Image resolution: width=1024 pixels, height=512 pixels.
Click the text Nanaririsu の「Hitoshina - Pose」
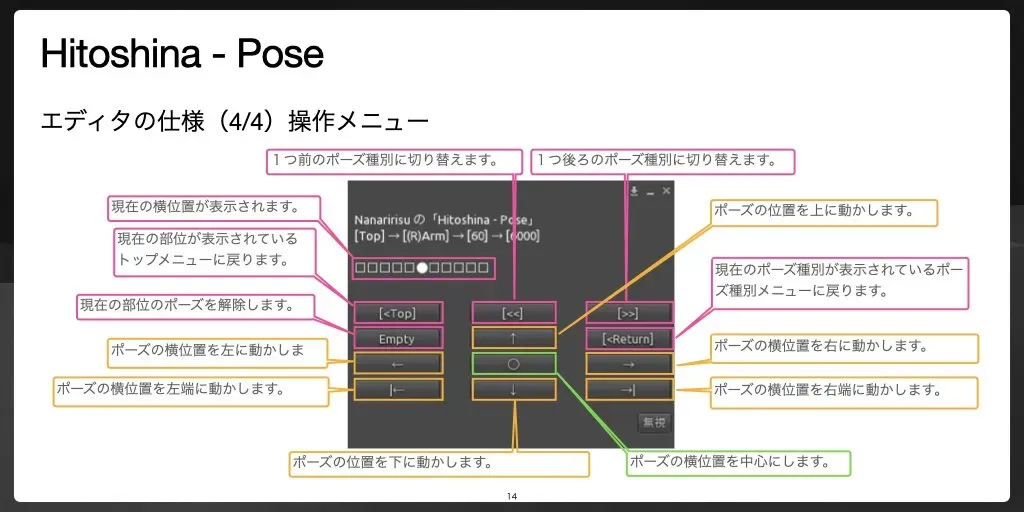pyautogui.click(x=445, y=219)
